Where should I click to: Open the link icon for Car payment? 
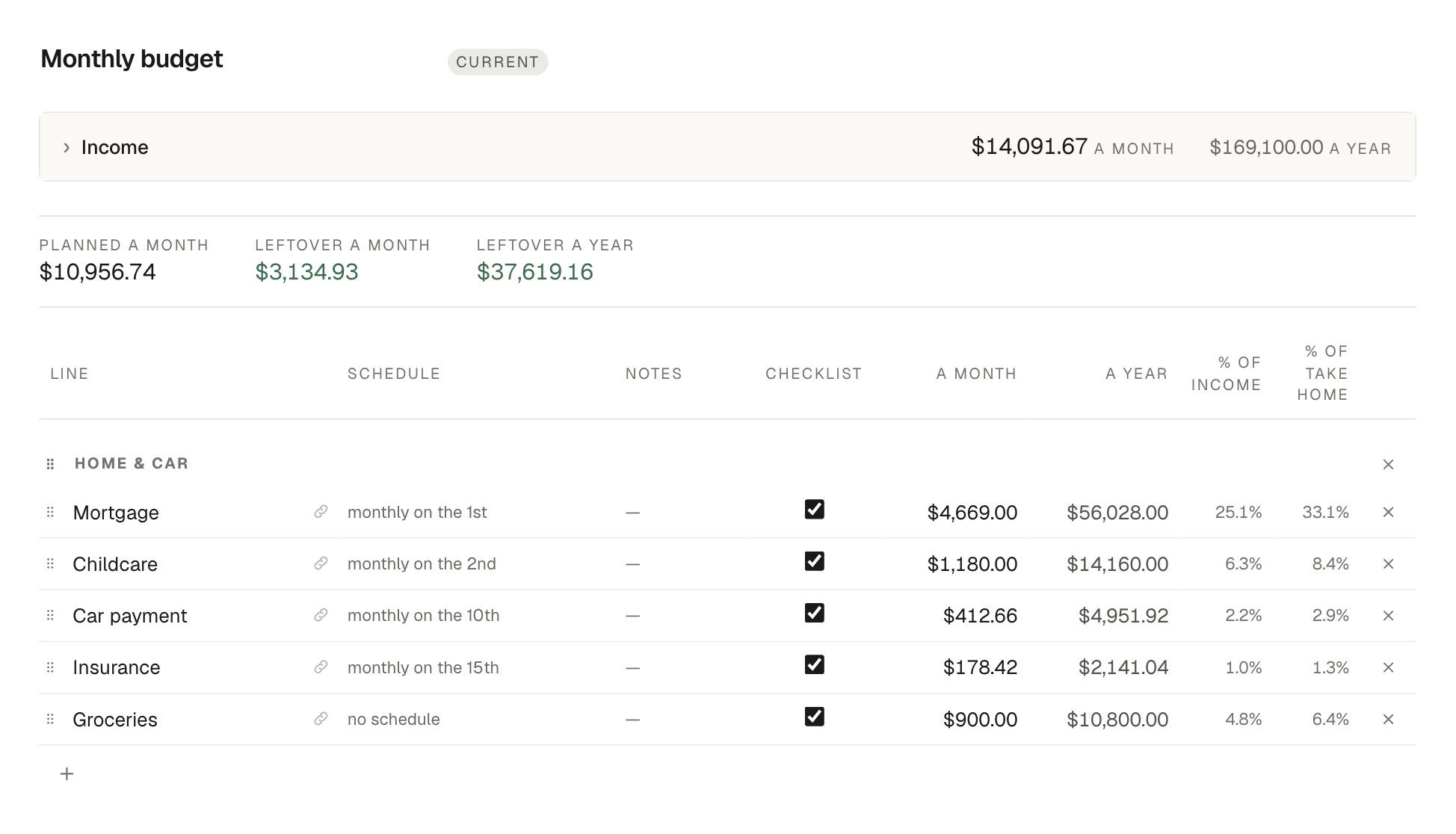click(x=321, y=615)
